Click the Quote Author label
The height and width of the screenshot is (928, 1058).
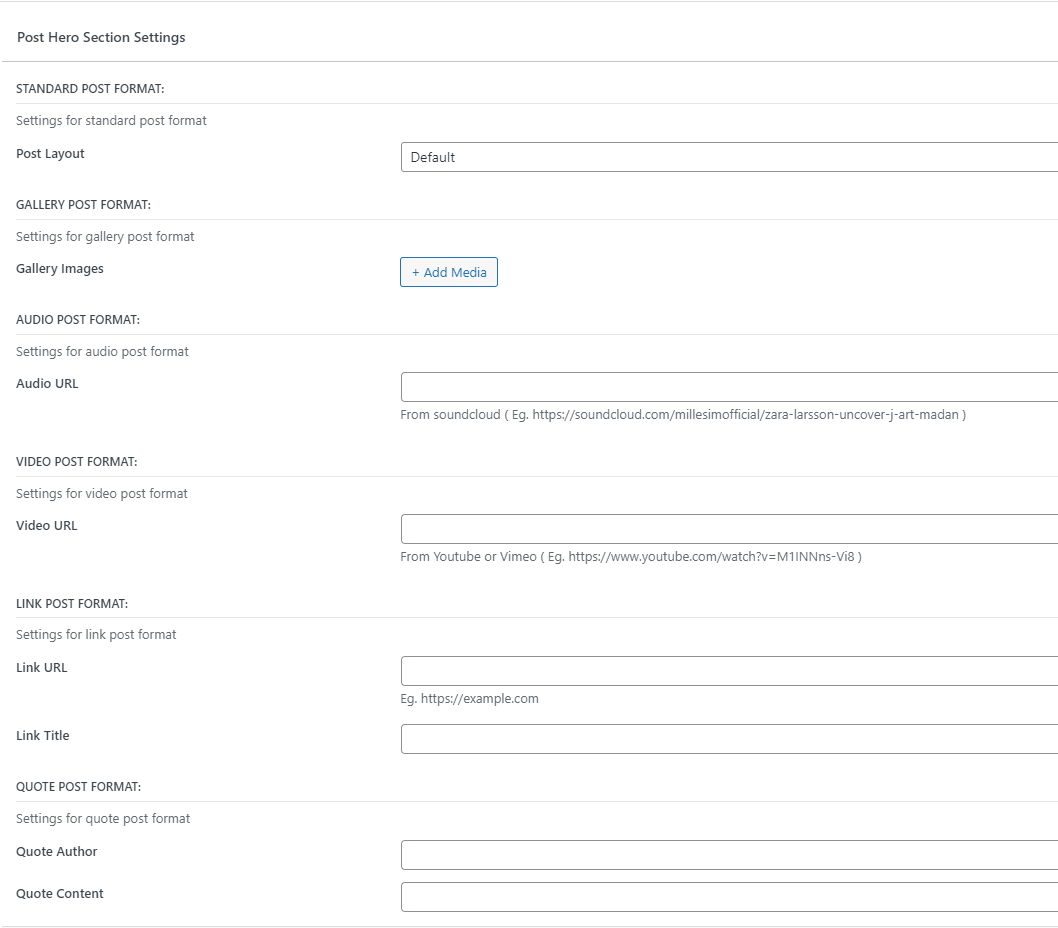pyautogui.click(x=57, y=852)
